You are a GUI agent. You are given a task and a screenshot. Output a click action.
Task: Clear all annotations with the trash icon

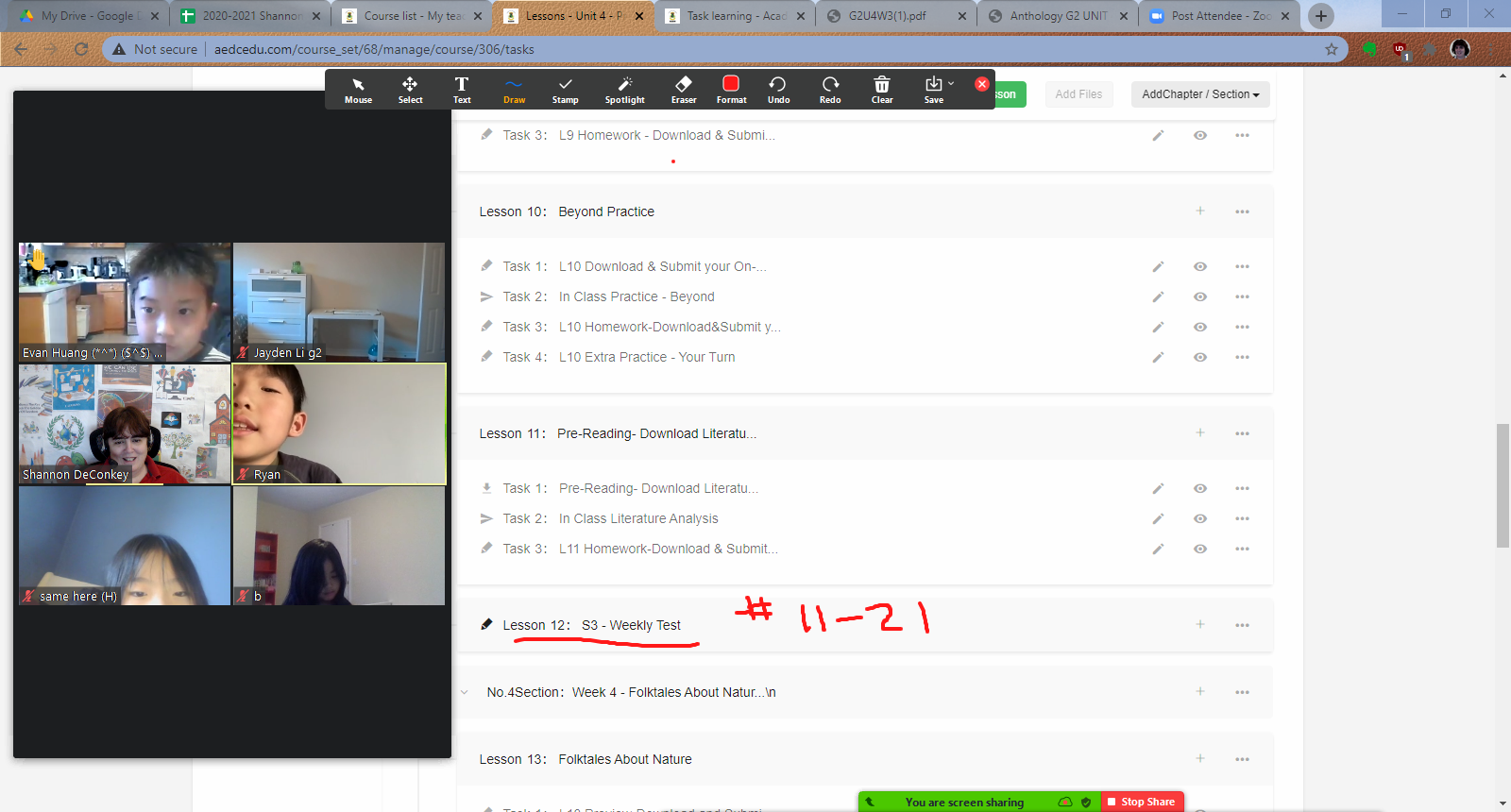point(882,90)
